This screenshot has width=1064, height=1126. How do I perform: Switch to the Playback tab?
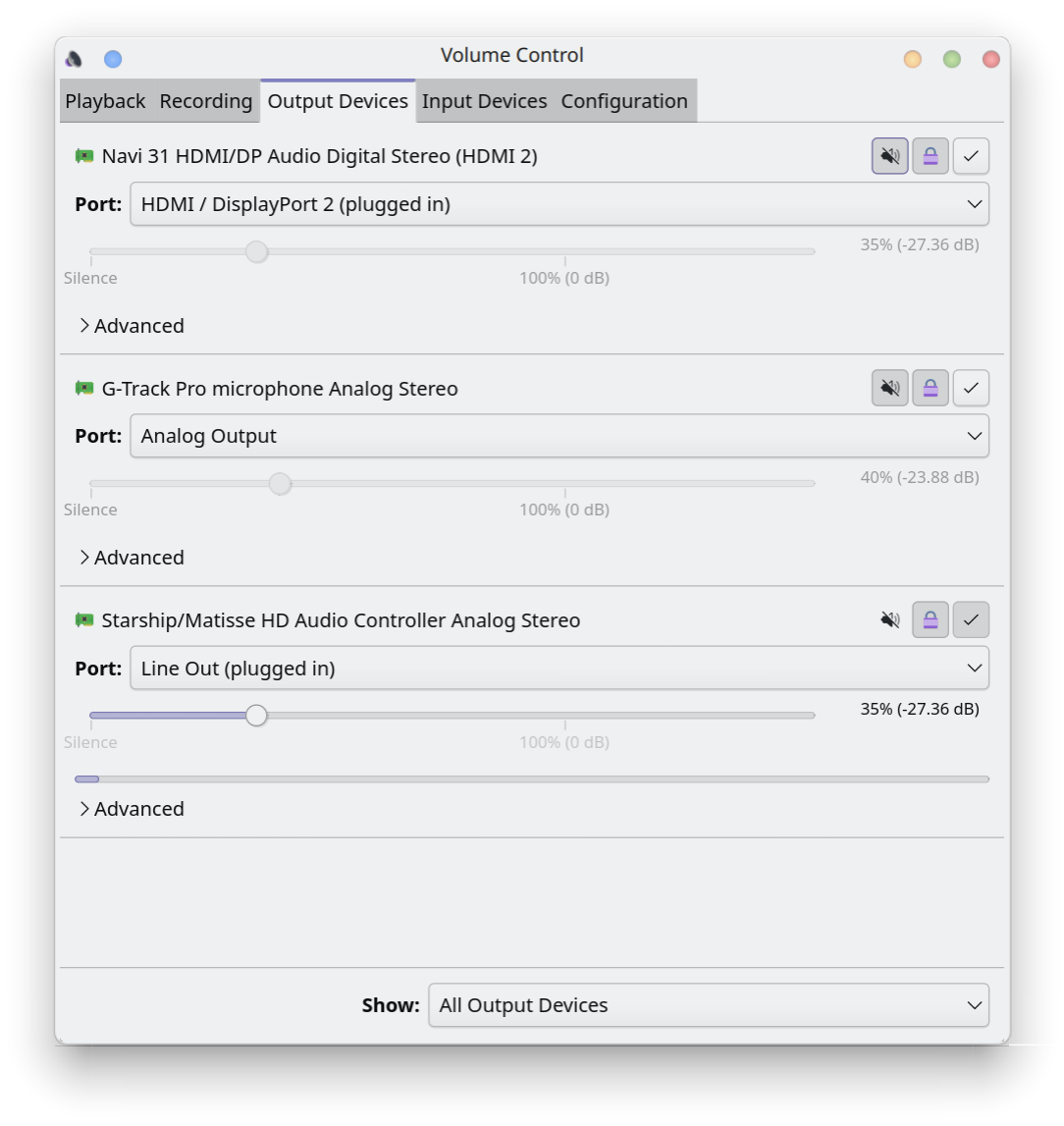coord(105,101)
